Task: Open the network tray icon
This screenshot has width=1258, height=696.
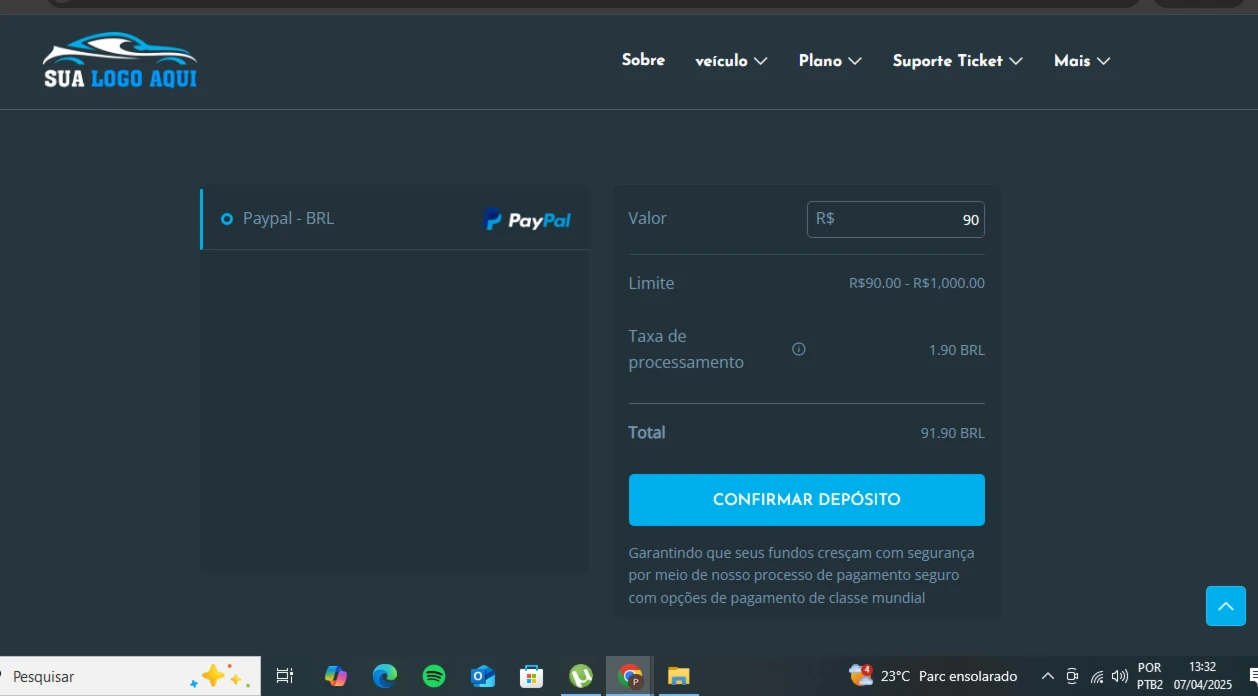Action: [1097, 676]
